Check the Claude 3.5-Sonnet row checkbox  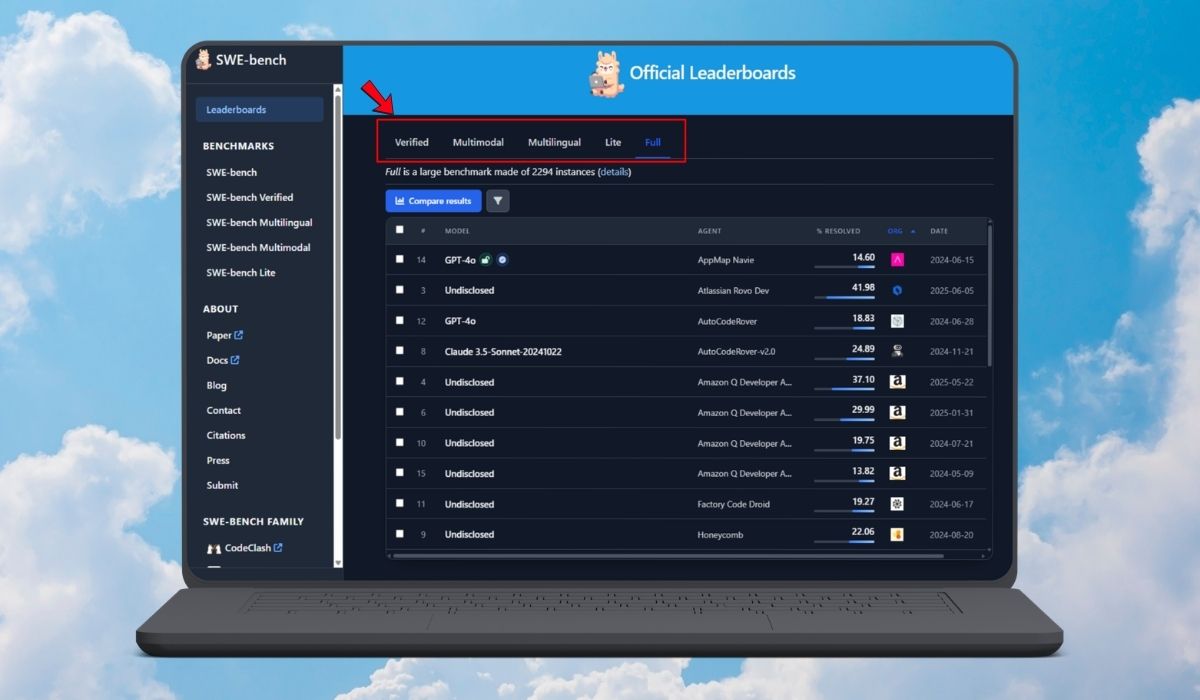[x=400, y=351]
